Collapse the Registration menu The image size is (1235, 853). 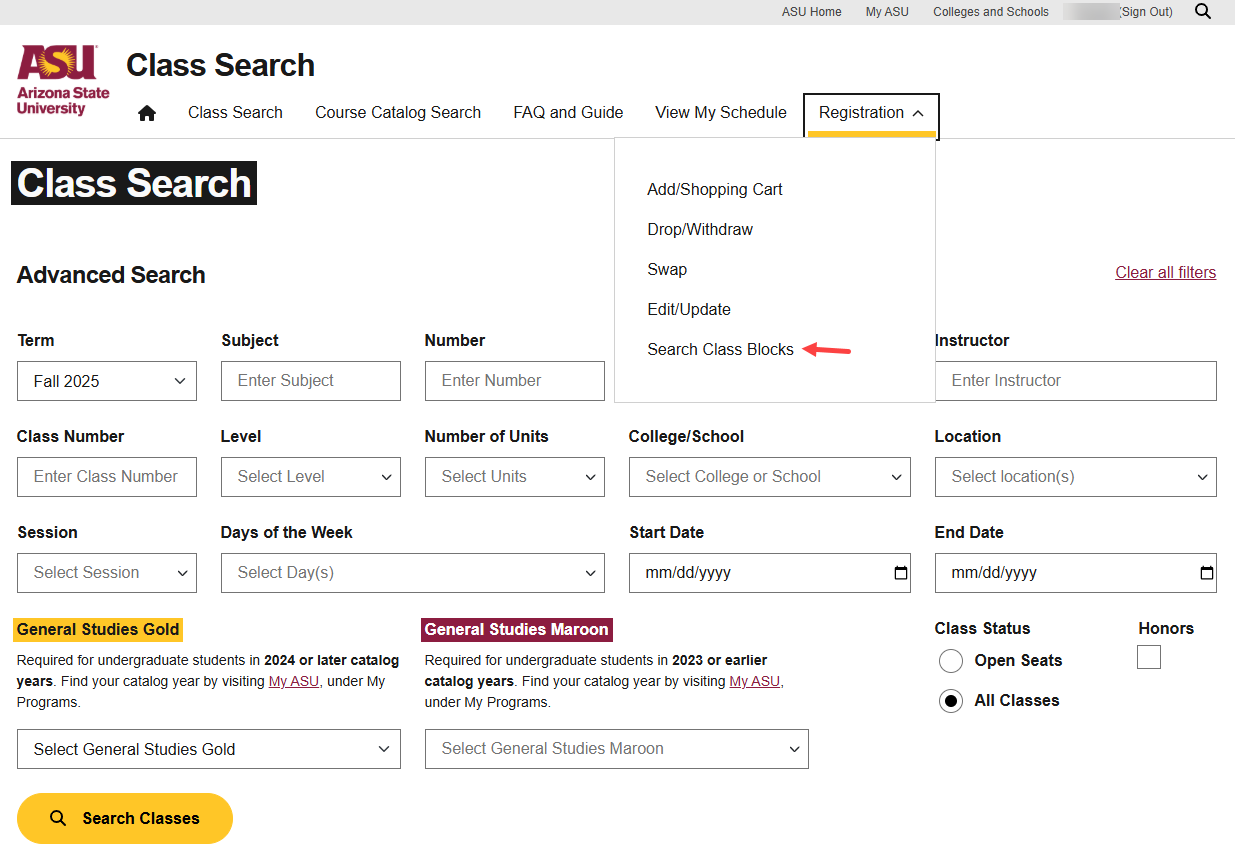[871, 113]
